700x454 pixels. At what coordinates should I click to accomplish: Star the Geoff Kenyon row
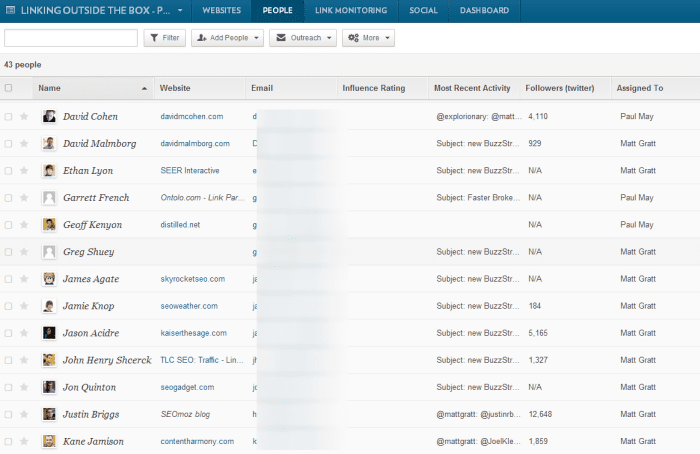pyautogui.click(x=24, y=225)
